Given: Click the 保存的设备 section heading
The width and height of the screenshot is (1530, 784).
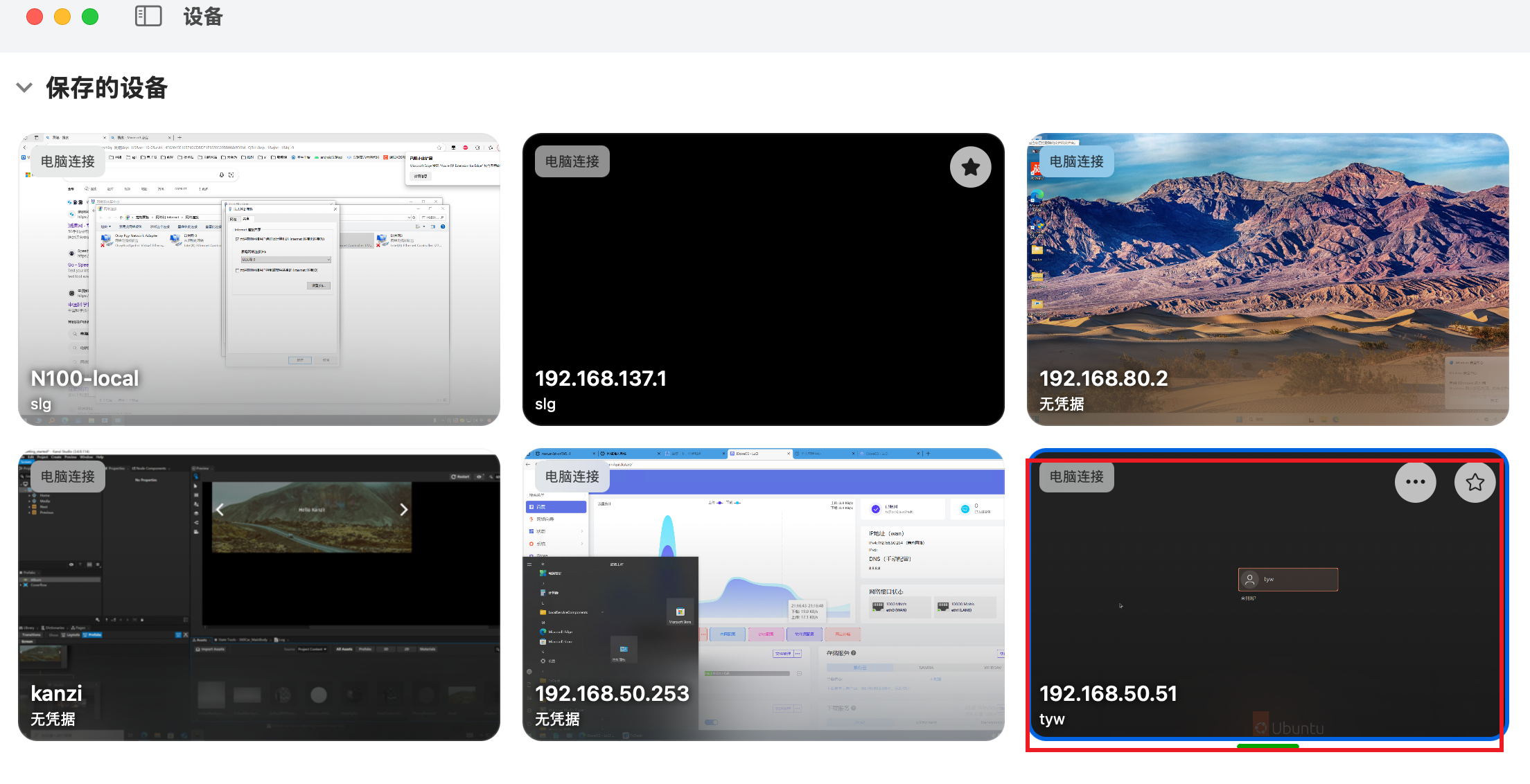Looking at the screenshot, I should [x=107, y=88].
